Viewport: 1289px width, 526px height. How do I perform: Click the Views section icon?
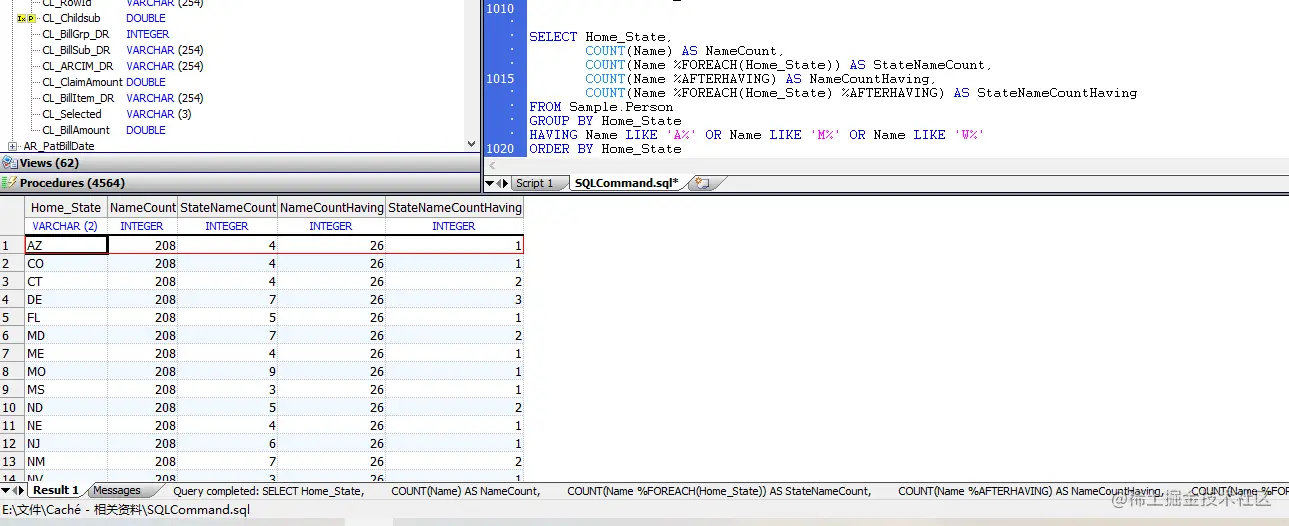[9, 163]
